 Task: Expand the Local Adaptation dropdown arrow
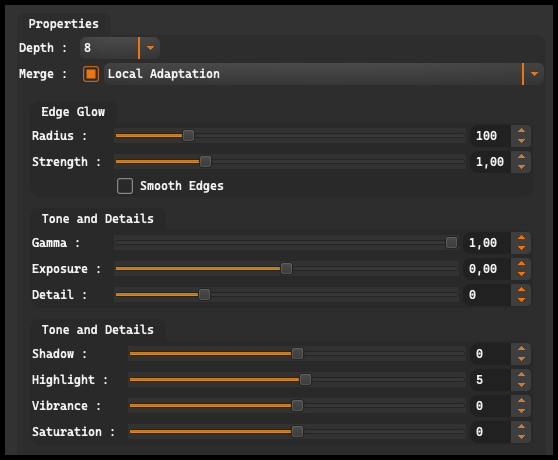tap(534, 74)
